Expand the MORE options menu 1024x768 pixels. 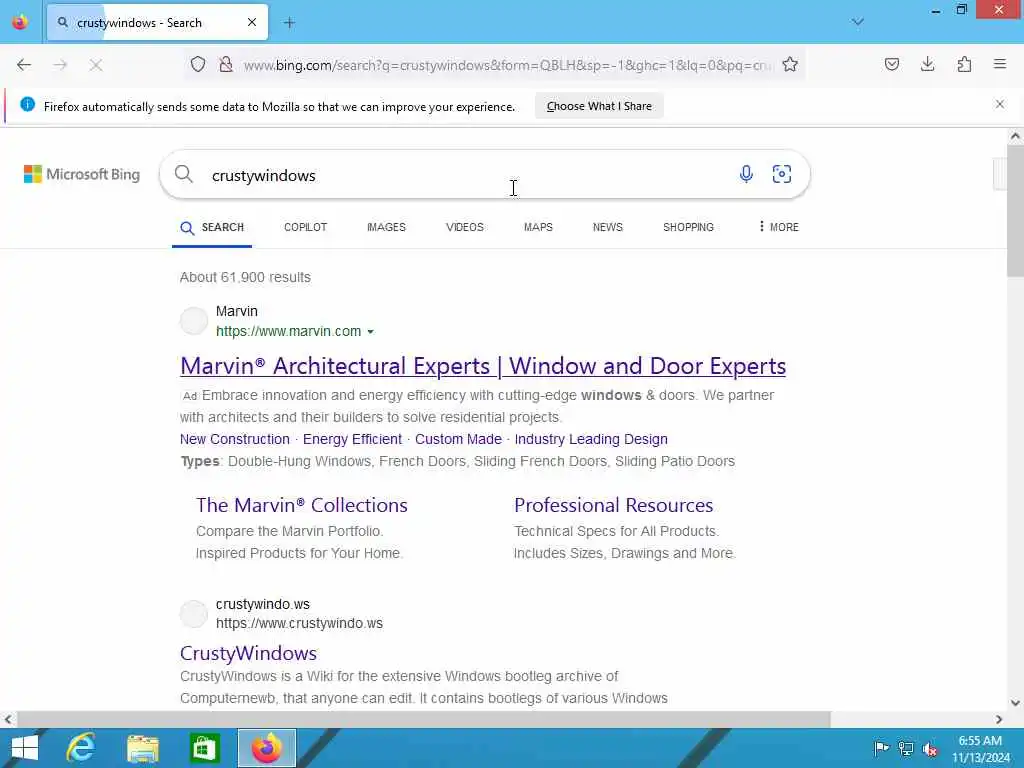[x=778, y=227]
